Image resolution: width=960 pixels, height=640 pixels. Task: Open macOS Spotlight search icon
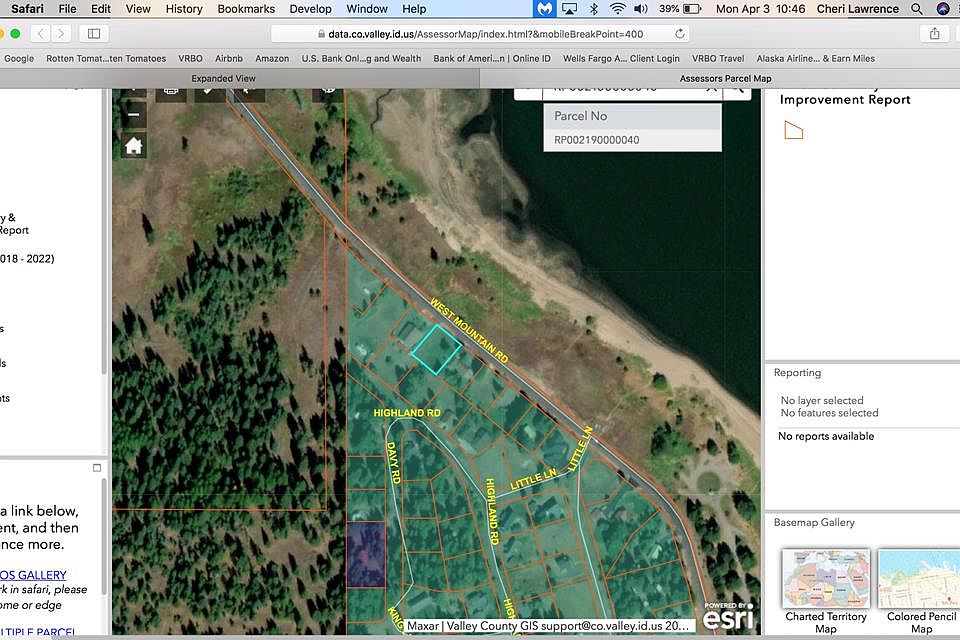pyautogui.click(x=918, y=9)
